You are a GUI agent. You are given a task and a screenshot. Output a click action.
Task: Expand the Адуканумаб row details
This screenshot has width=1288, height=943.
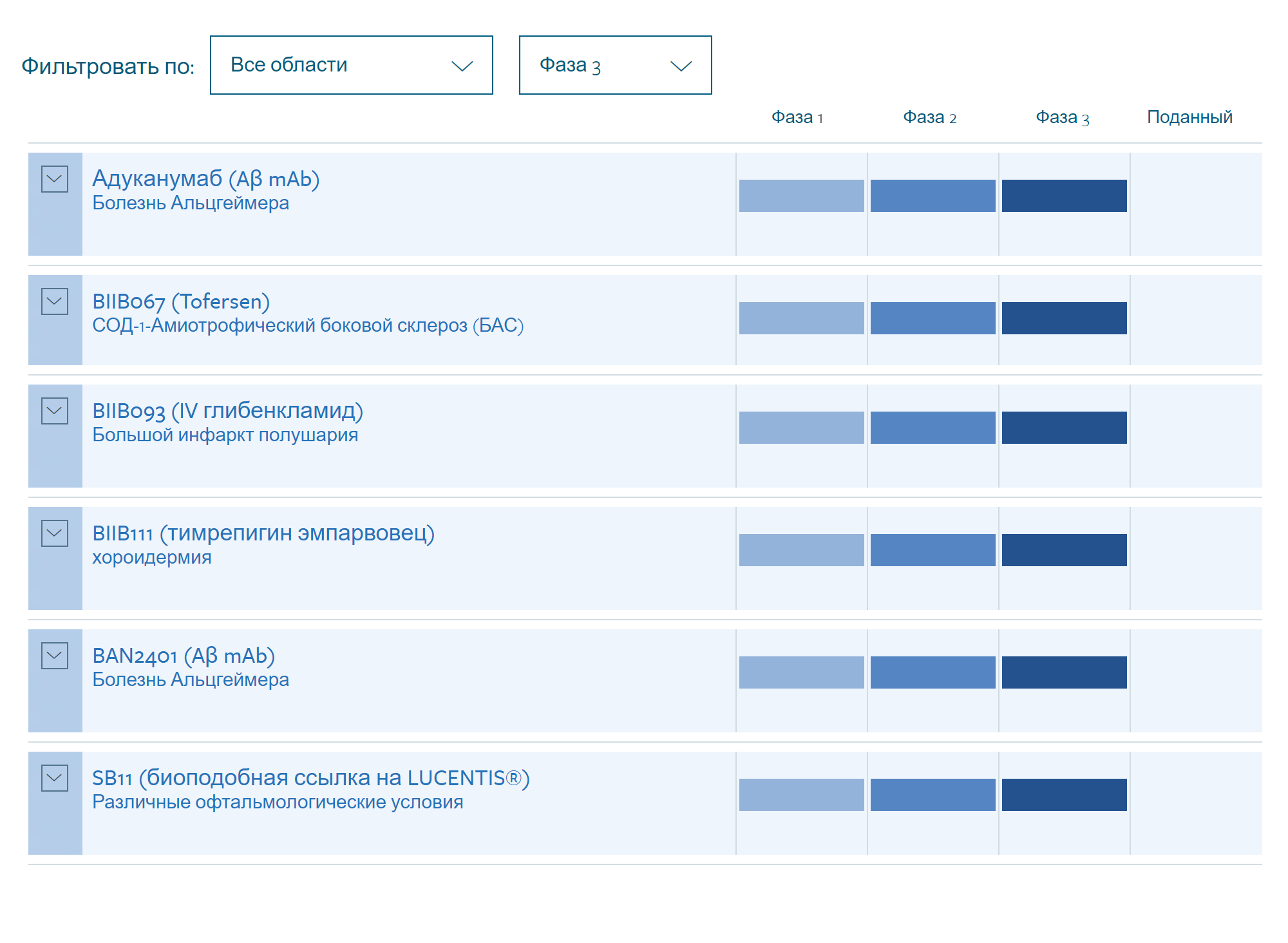click(x=55, y=179)
